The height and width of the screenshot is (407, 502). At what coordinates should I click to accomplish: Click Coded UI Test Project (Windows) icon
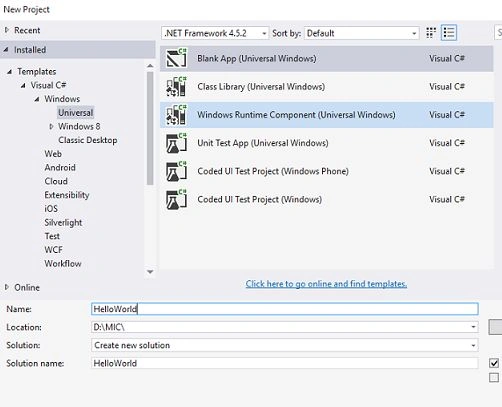(x=176, y=199)
